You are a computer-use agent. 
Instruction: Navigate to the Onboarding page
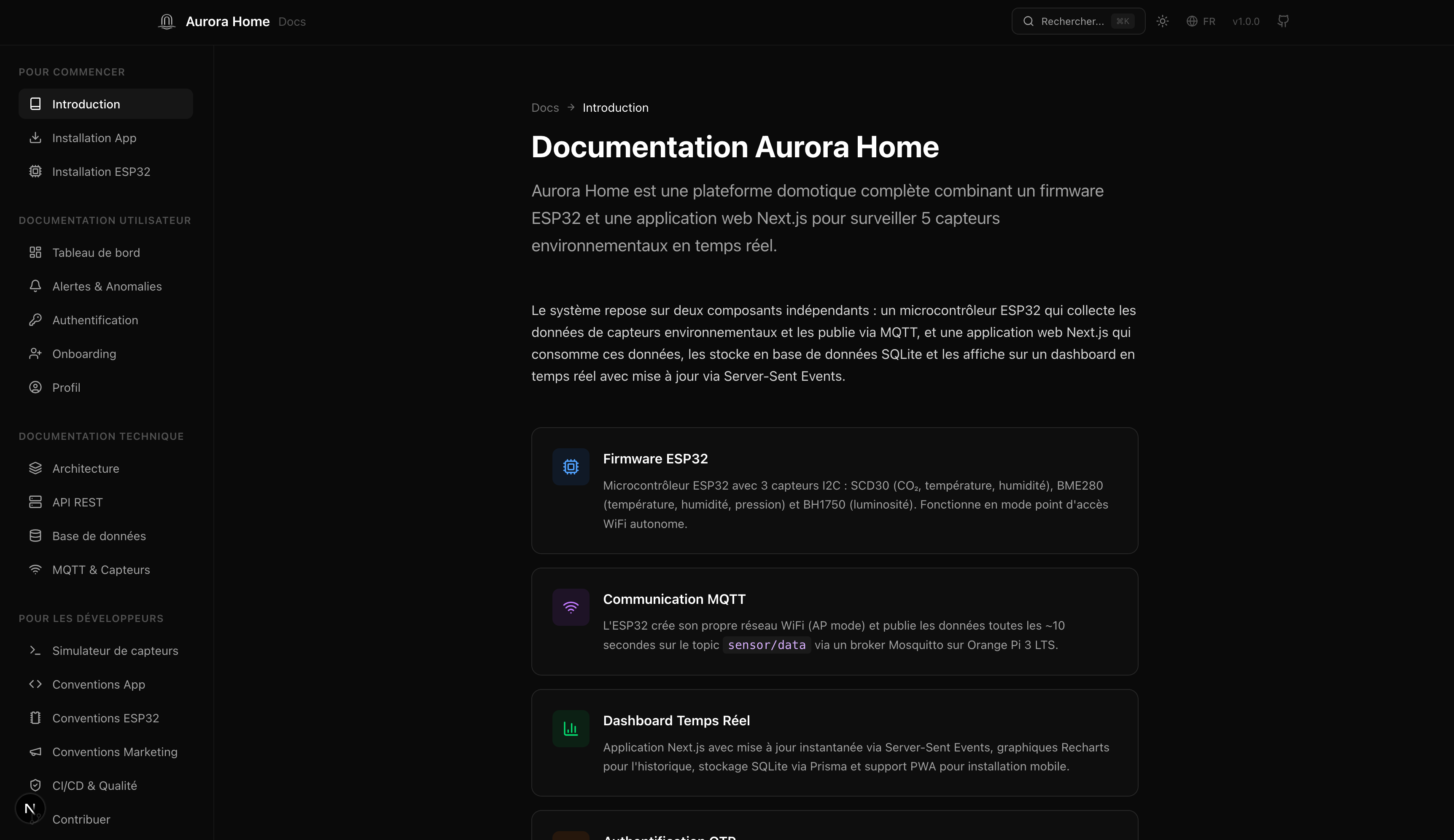105,354
